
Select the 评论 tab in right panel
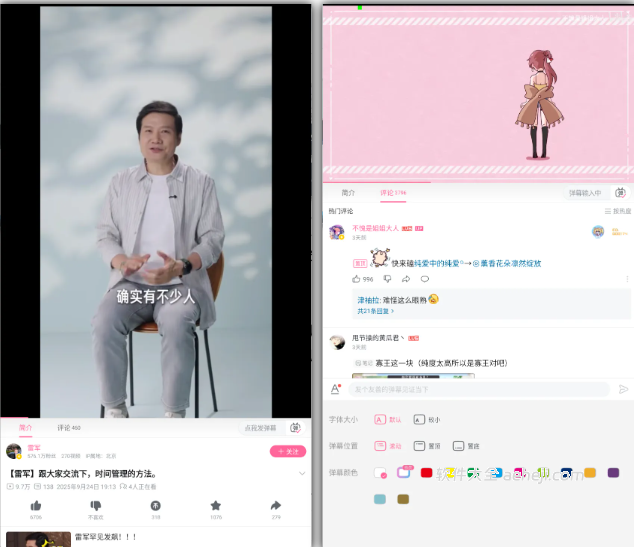point(393,192)
